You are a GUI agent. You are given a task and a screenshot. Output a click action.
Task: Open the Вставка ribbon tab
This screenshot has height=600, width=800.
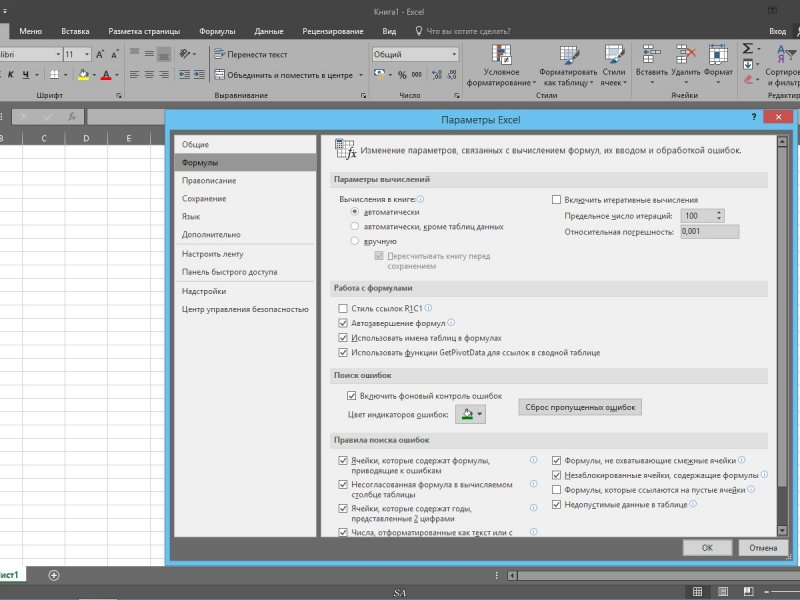pos(75,31)
